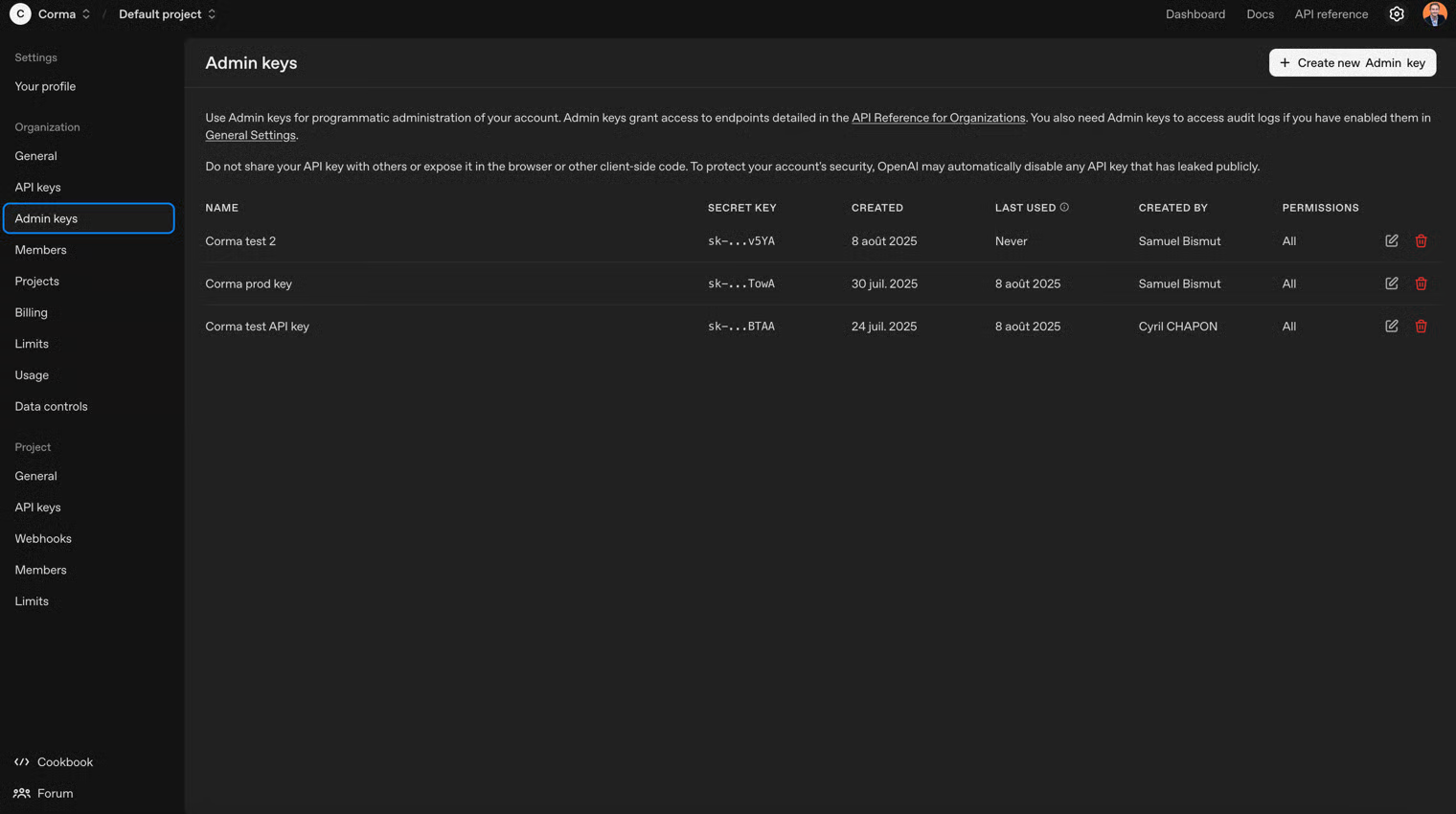Expand the Corma organization switcher
Image resolution: width=1456 pixels, height=814 pixels.
tap(64, 14)
